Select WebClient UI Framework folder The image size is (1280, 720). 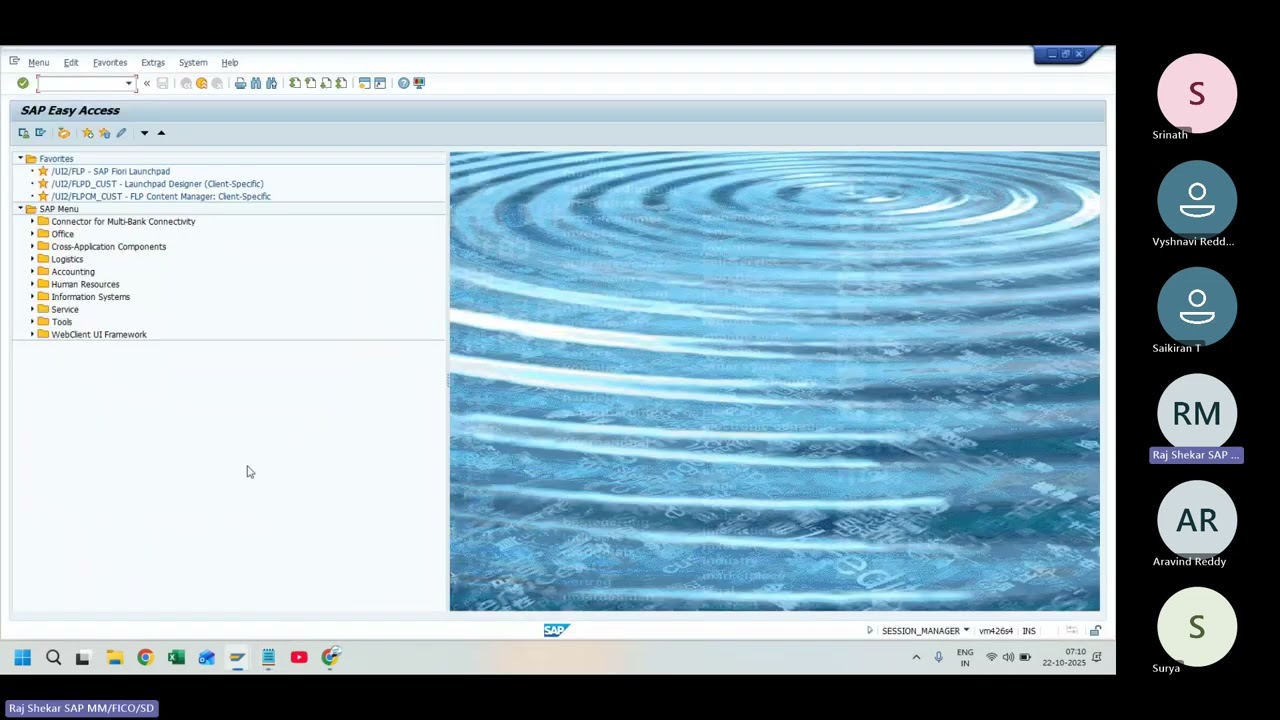[99, 334]
